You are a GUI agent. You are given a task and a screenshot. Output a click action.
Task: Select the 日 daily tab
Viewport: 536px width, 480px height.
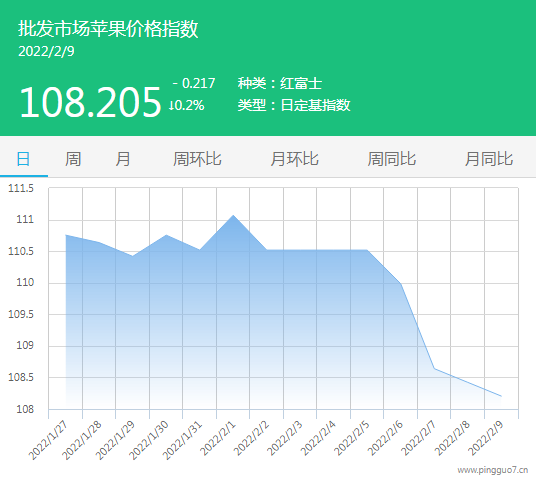coord(23,159)
